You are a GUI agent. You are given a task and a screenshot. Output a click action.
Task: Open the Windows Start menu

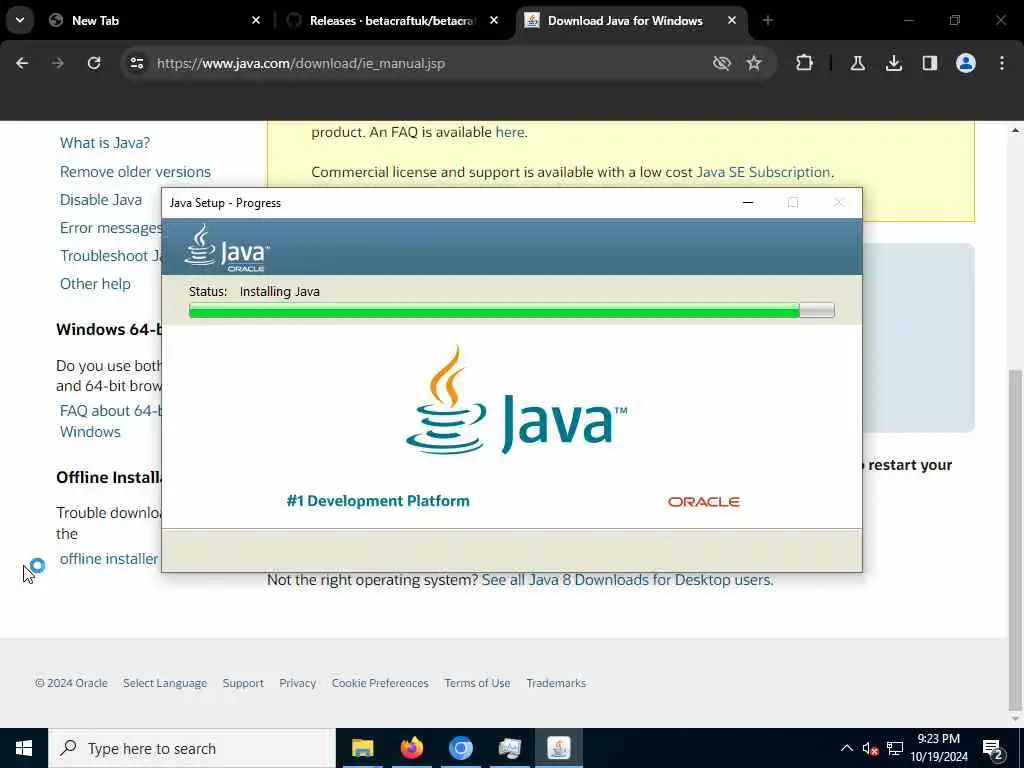(x=24, y=748)
